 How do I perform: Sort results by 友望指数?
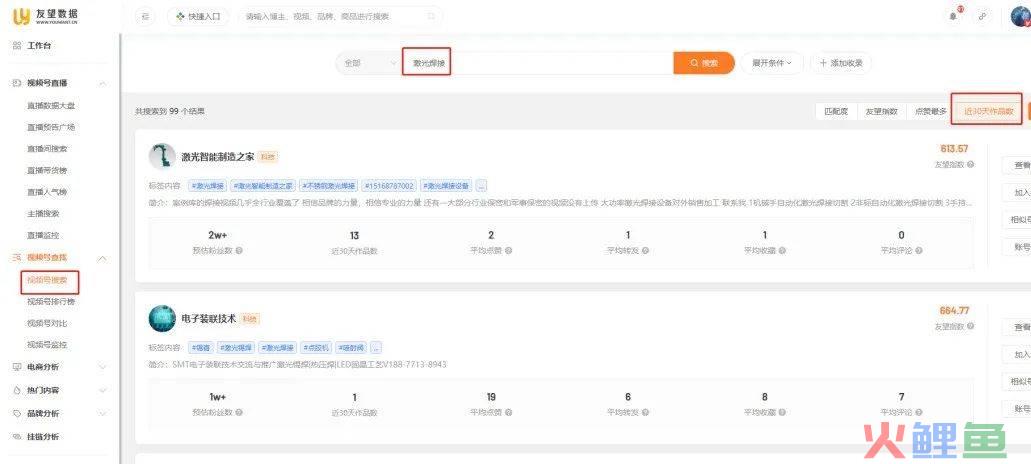coord(881,112)
